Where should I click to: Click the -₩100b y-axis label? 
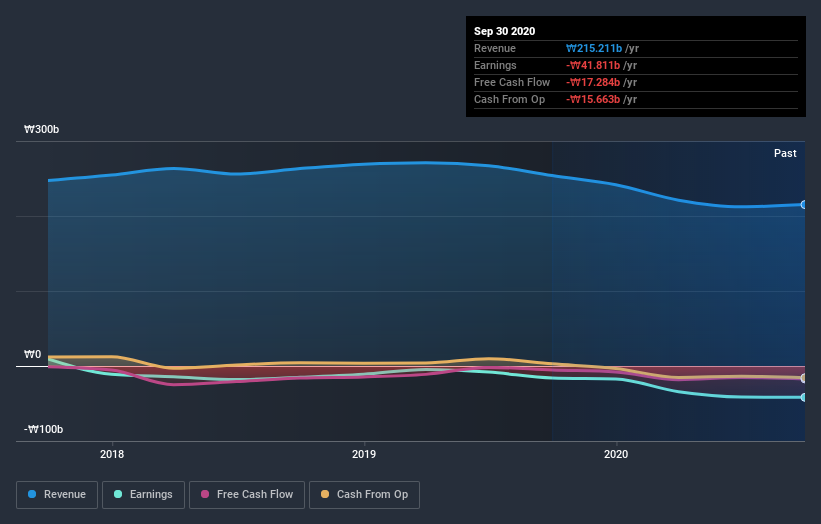[x=43, y=429]
